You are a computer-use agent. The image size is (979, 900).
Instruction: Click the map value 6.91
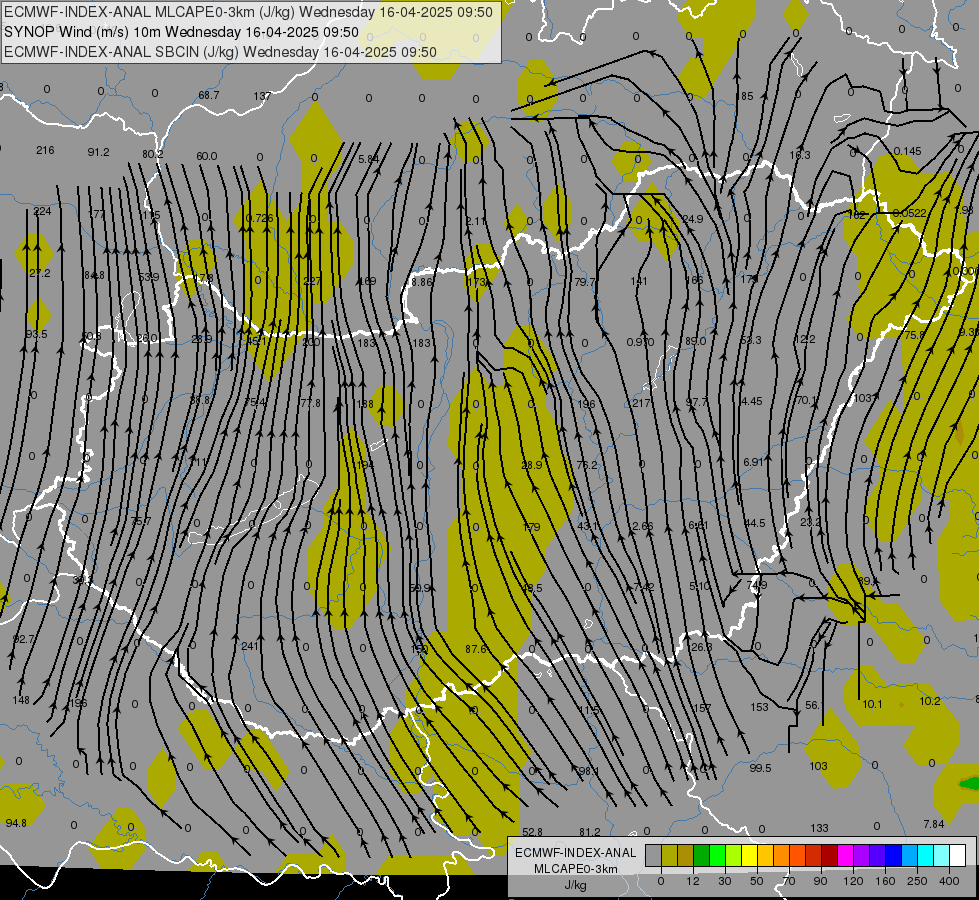[x=752, y=462]
